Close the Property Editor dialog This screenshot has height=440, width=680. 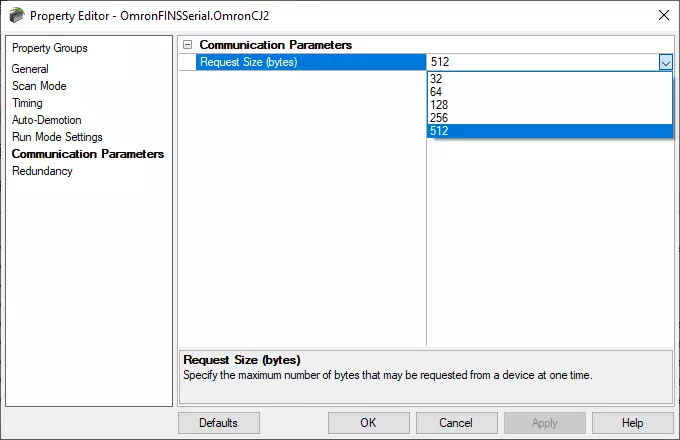(664, 15)
